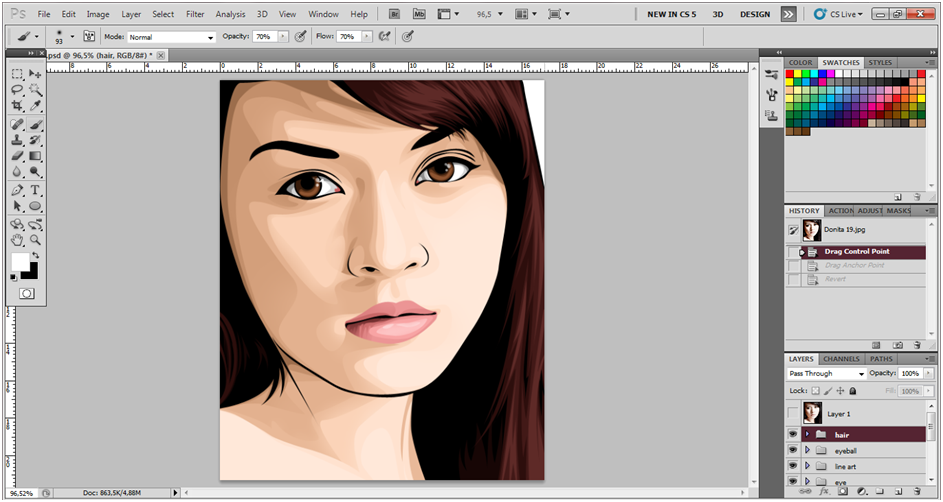Screen dimensions: 943x502
Task: Select the Zoom tool in toolbox
Action: click(35, 240)
